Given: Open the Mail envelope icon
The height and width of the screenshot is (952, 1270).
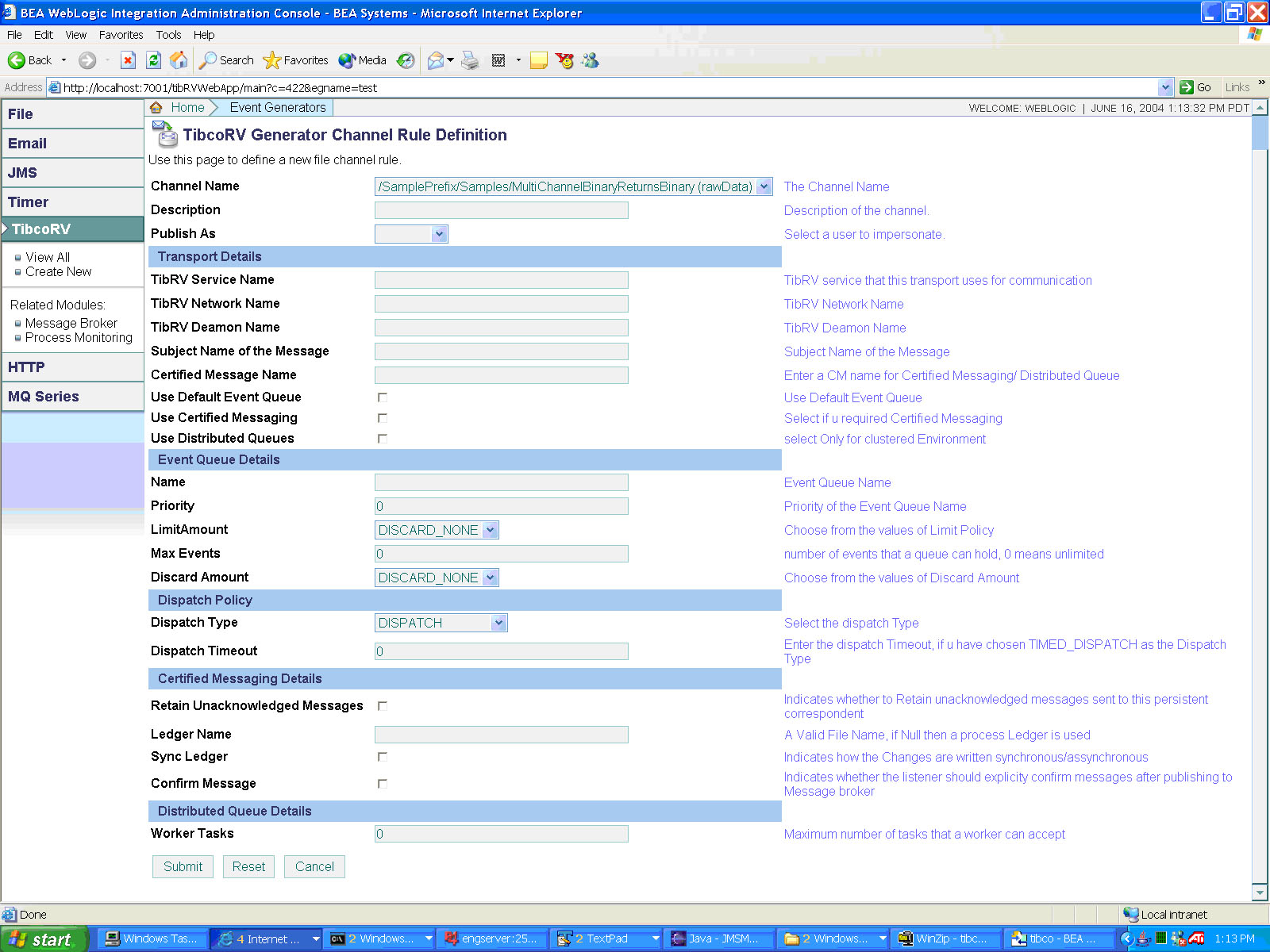Looking at the screenshot, I should (436, 60).
